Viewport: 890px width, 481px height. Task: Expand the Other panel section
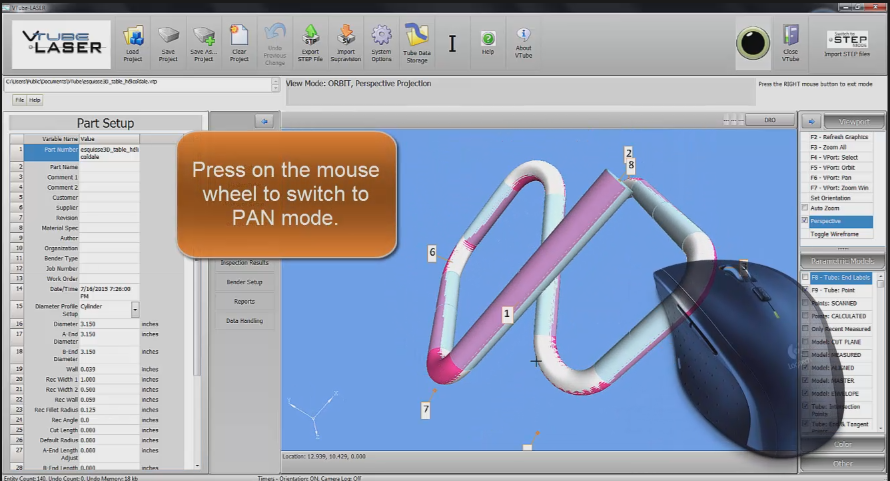point(842,464)
